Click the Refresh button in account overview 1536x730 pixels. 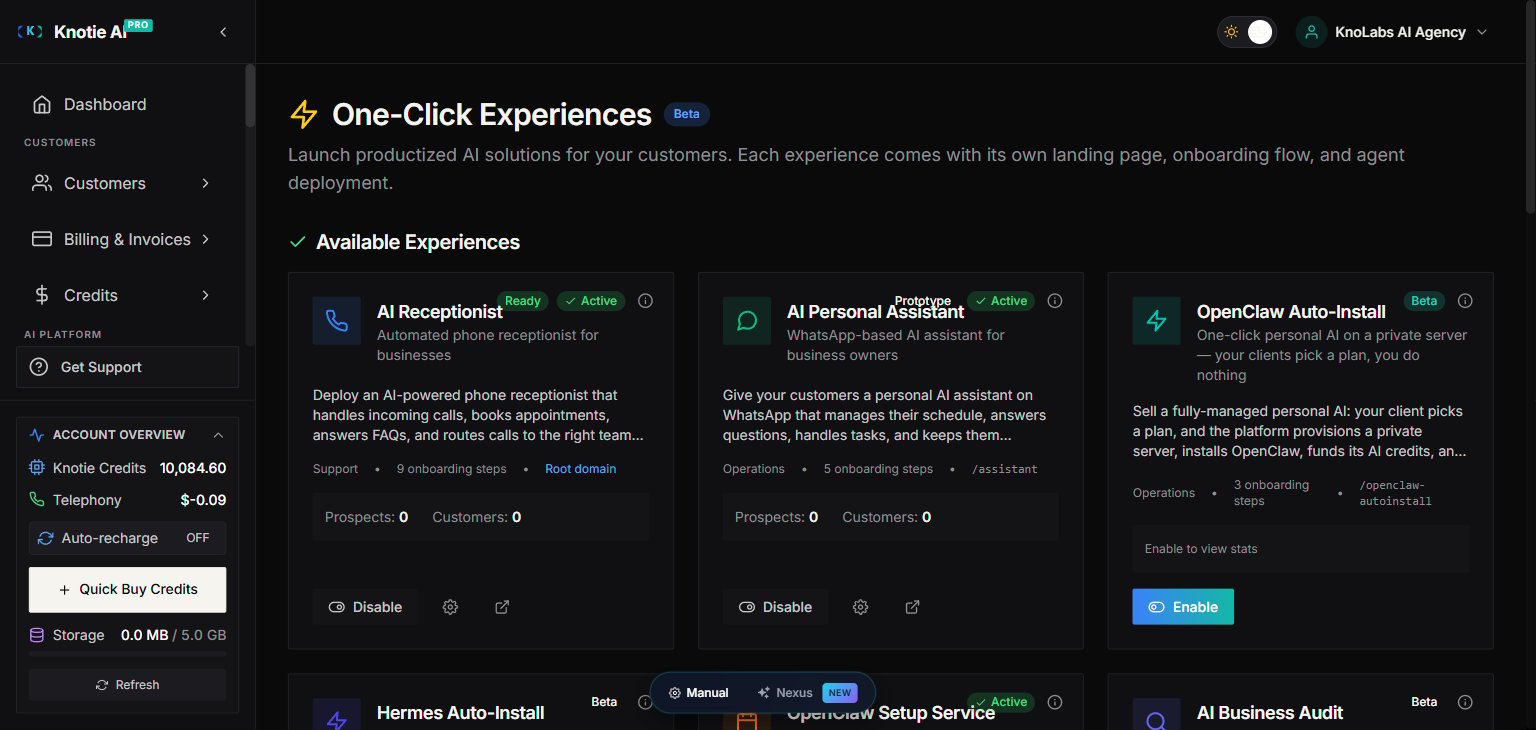click(127, 685)
